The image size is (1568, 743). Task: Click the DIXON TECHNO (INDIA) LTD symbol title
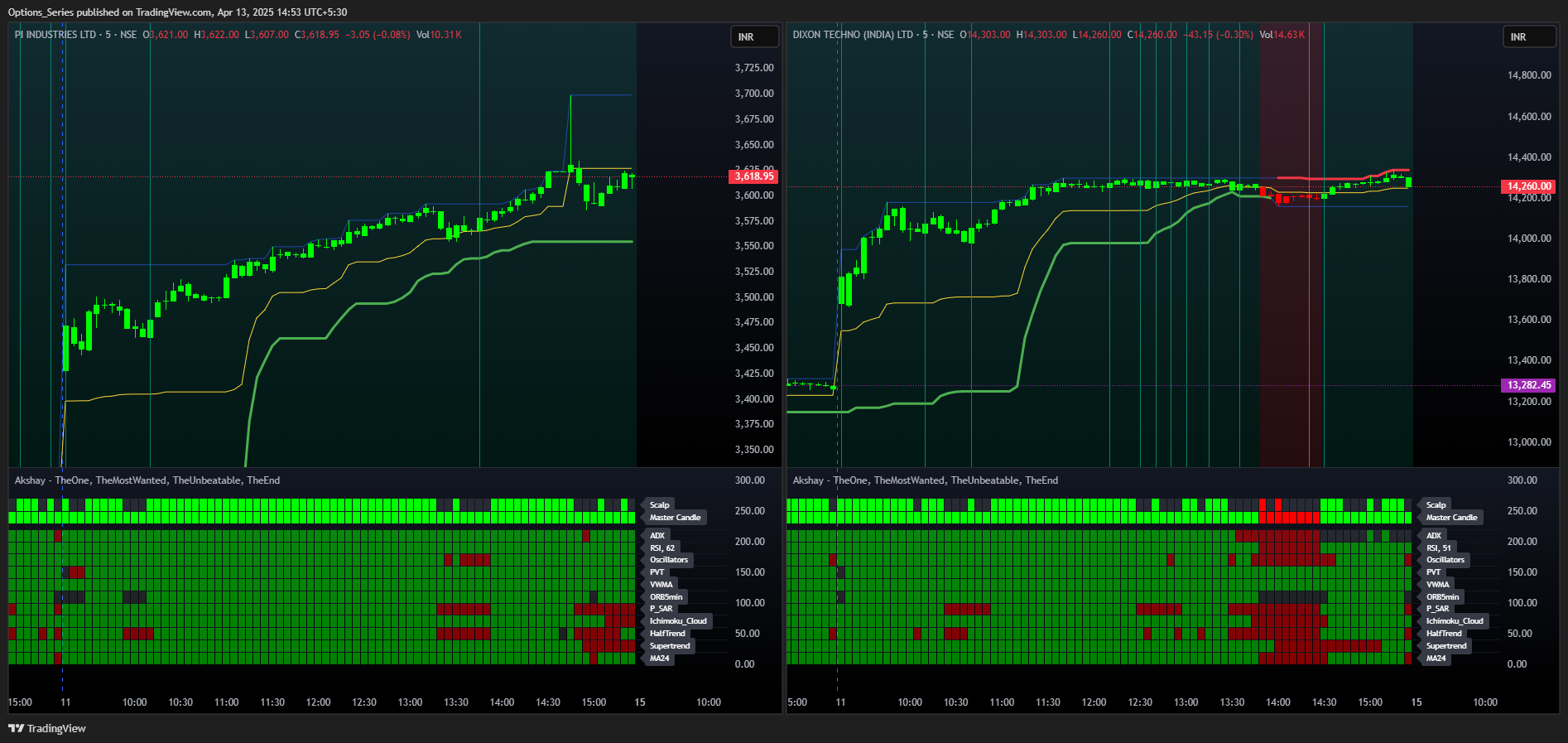click(x=853, y=35)
